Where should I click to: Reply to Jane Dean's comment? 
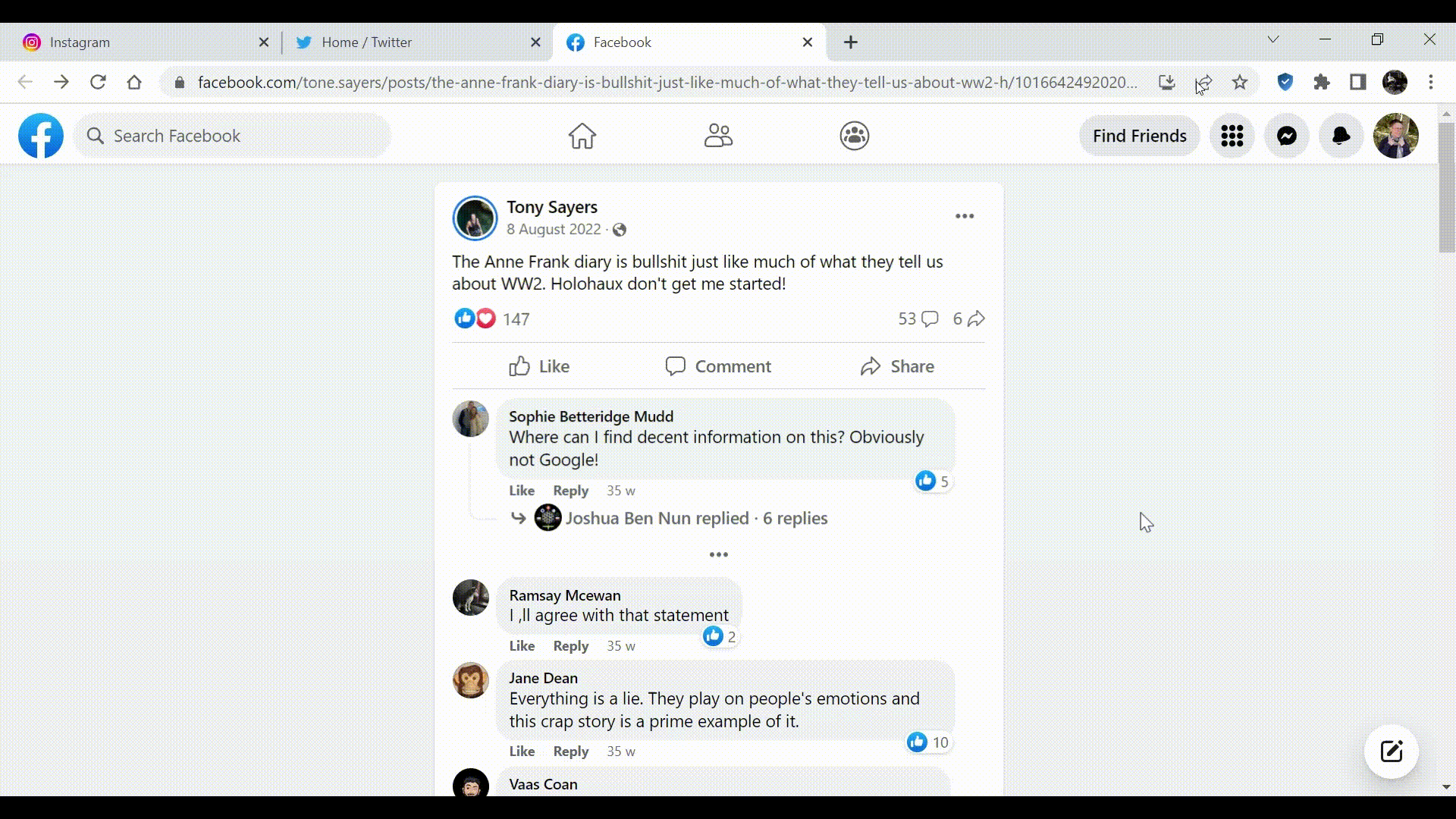click(570, 751)
